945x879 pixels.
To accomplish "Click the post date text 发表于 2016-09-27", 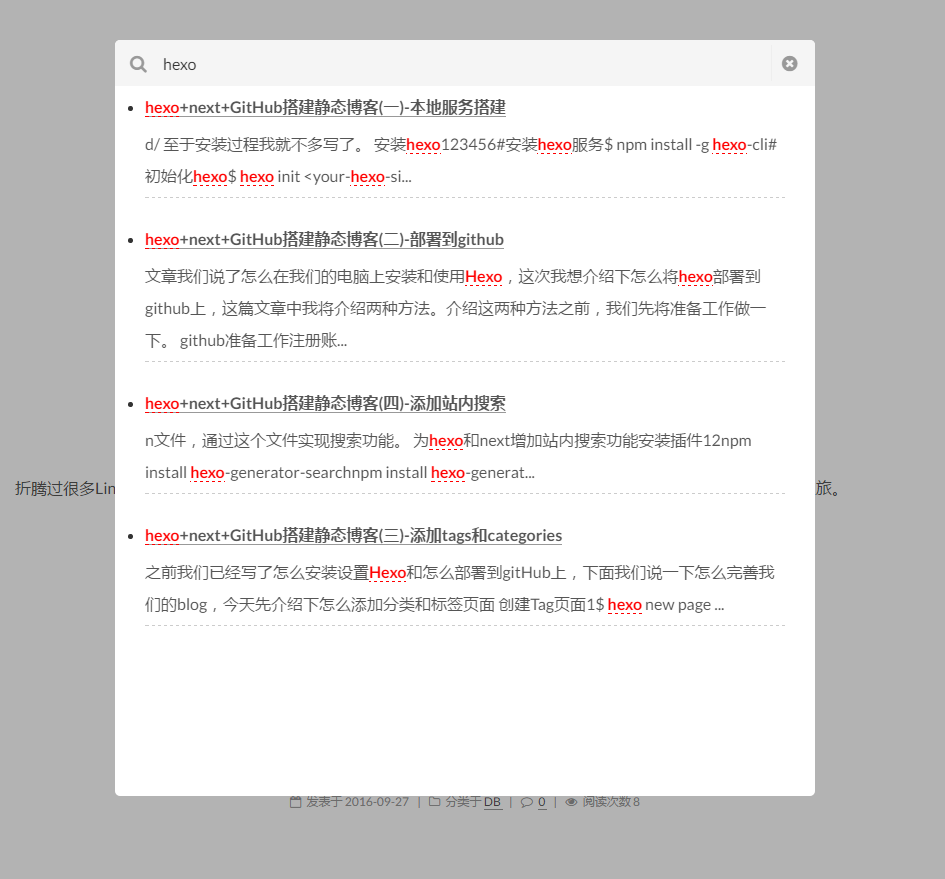I will tap(357, 802).
